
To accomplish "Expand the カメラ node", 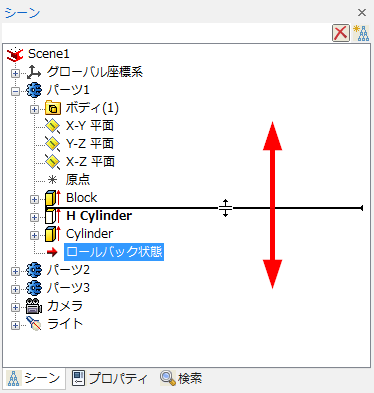I will 15,307.
